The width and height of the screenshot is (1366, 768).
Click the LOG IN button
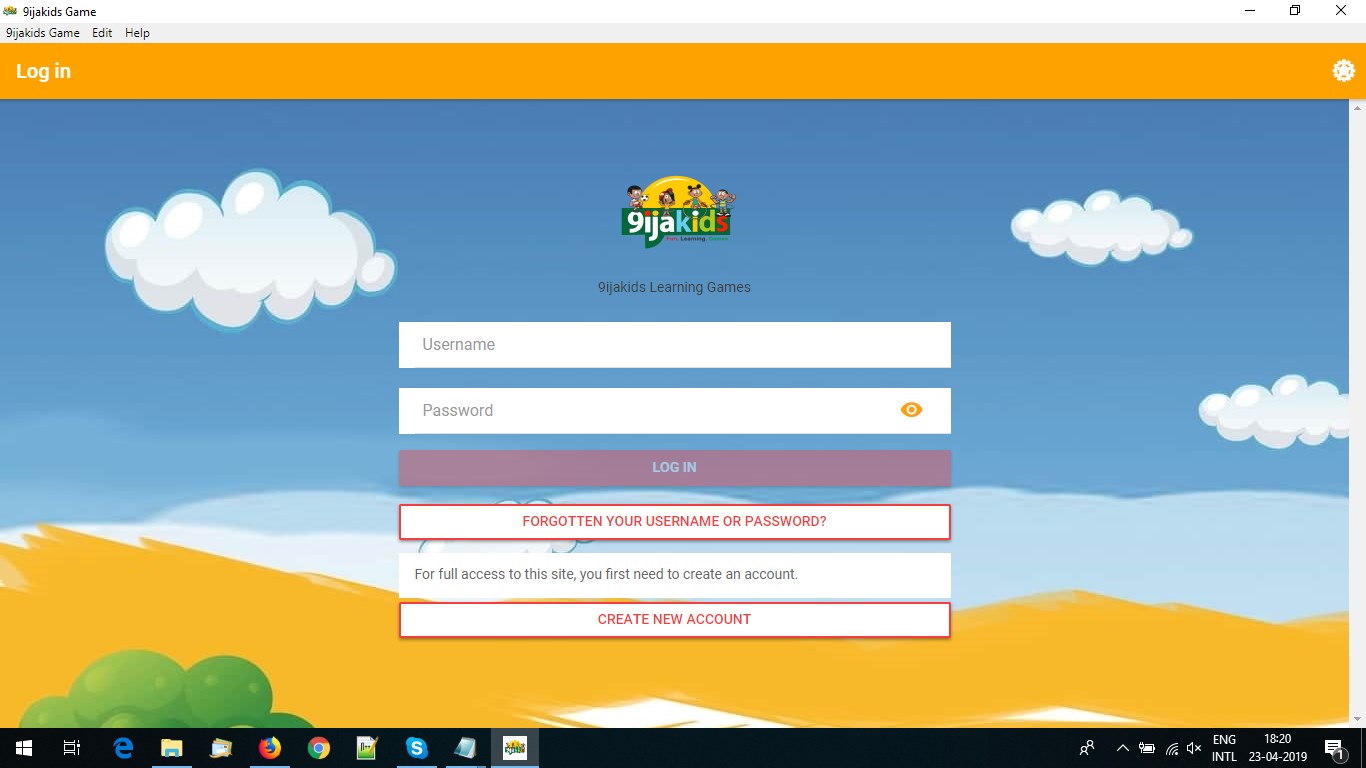coord(675,468)
